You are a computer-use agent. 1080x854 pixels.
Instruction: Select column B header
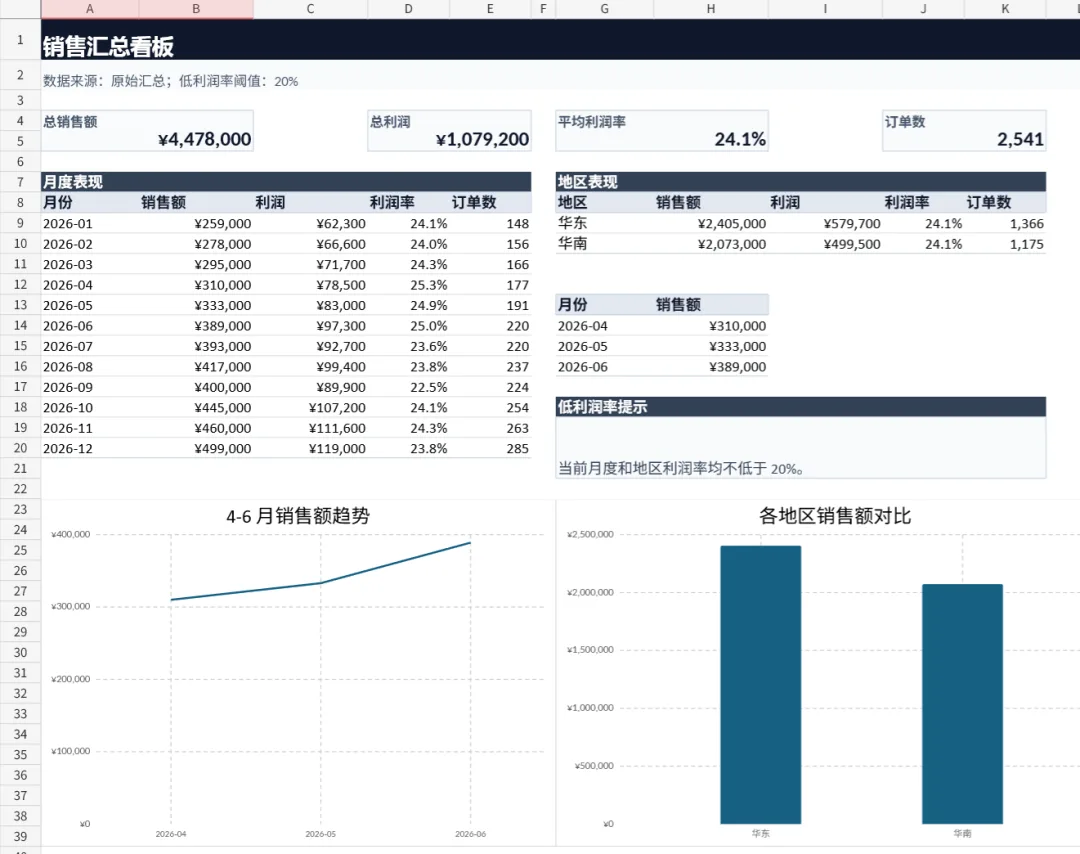tap(196, 9)
